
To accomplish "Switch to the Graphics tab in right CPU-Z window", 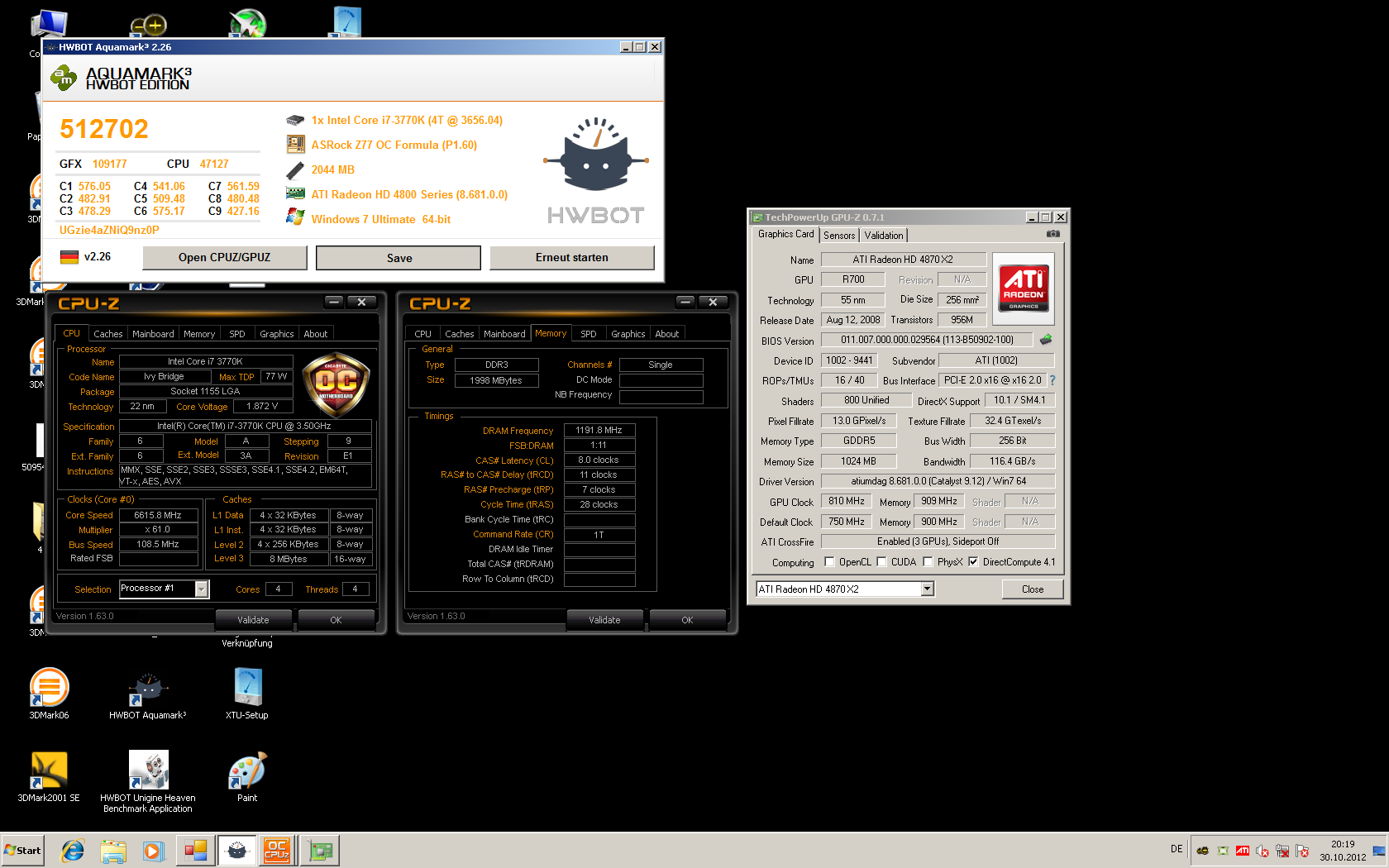I will pyautogui.click(x=628, y=334).
